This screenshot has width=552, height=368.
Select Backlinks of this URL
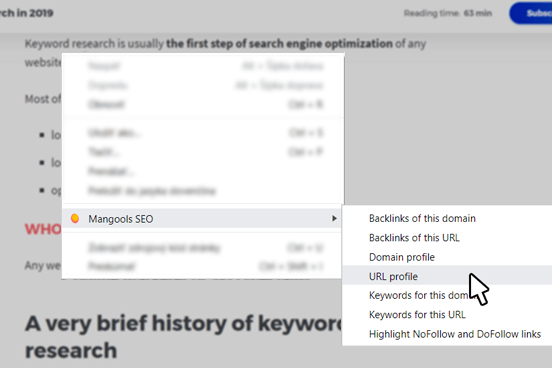coord(414,238)
